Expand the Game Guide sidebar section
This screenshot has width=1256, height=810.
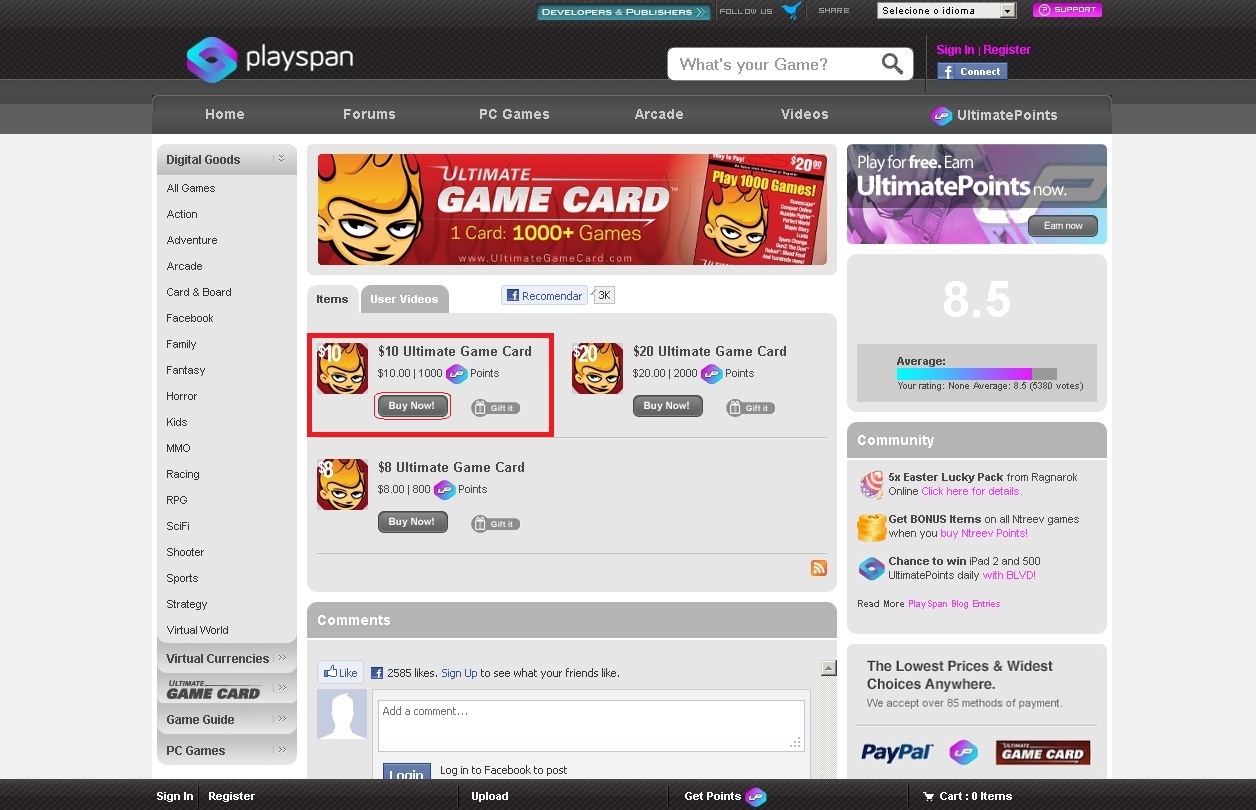(282, 719)
